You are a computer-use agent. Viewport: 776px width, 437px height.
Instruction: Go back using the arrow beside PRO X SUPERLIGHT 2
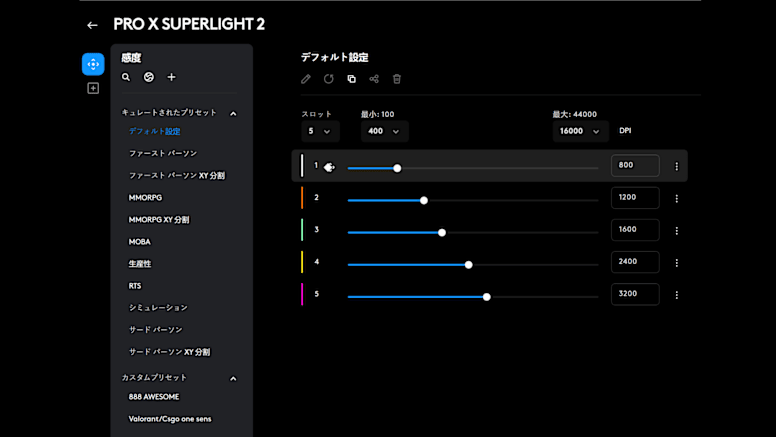pos(92,25)
